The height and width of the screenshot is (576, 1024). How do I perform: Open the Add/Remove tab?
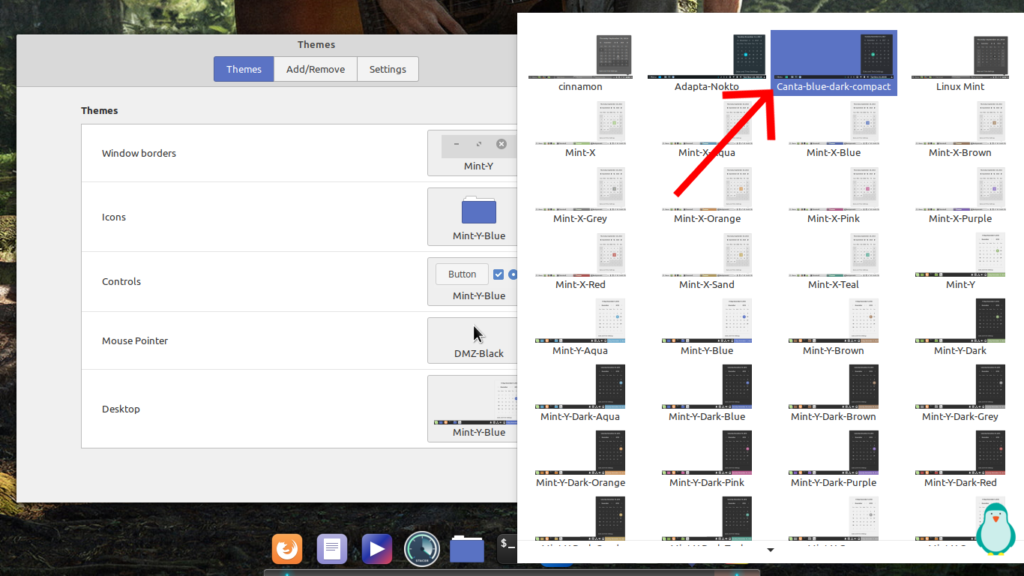click(x=315, y=69)
